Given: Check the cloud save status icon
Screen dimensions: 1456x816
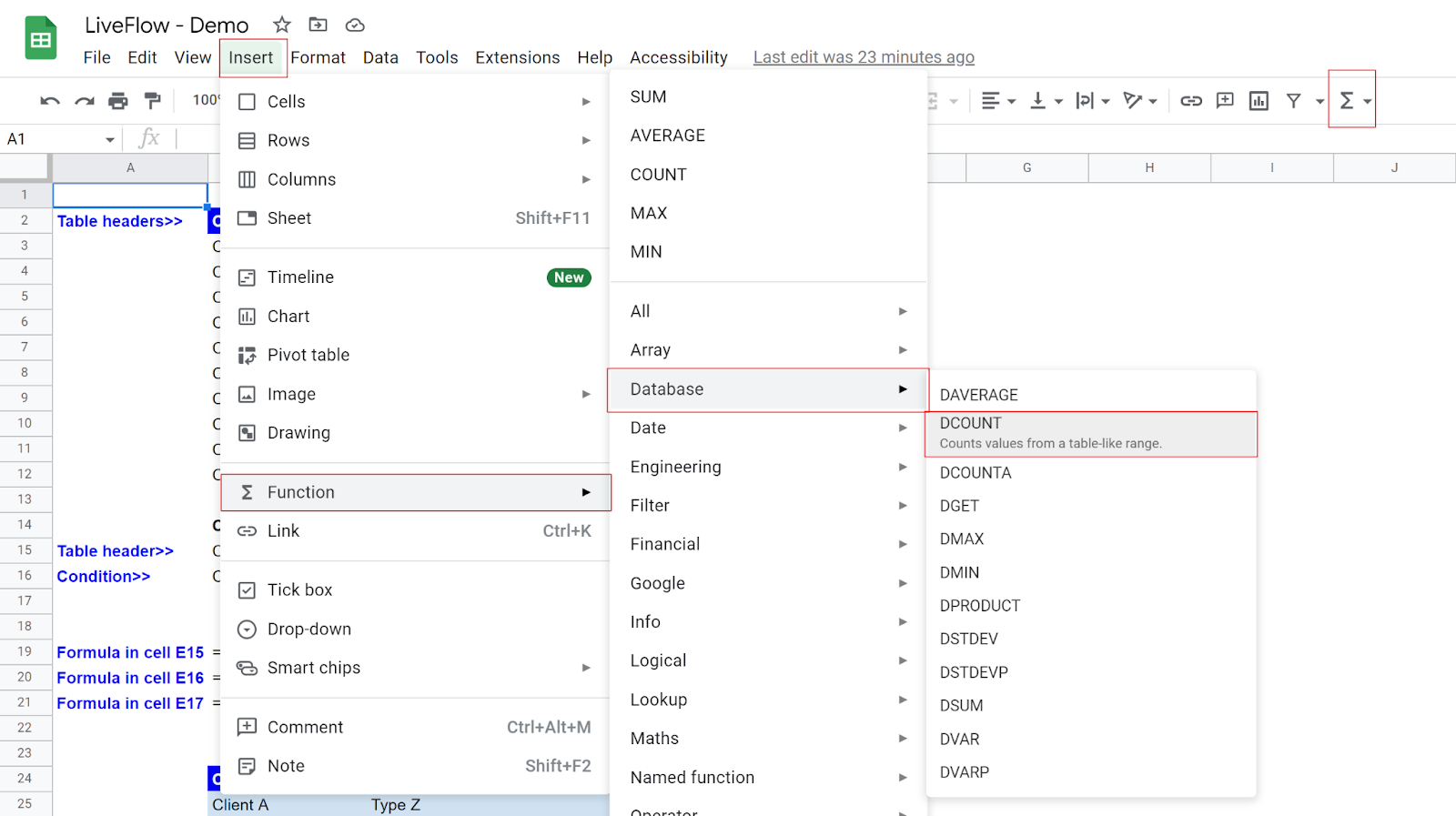Looking at the screenshot, I should (356, 25).
